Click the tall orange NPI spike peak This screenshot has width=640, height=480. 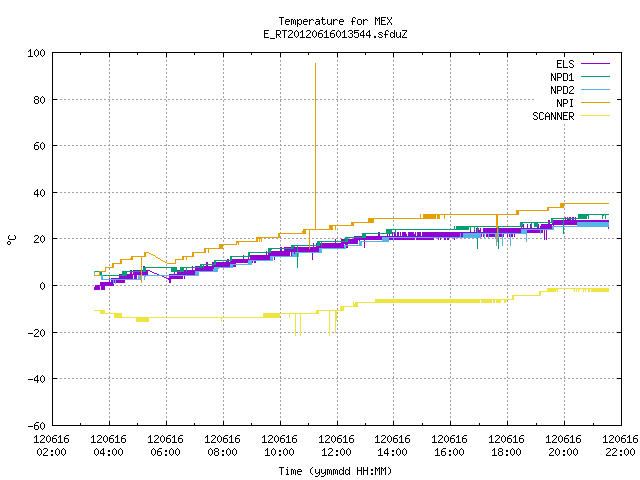coord(315,64)
